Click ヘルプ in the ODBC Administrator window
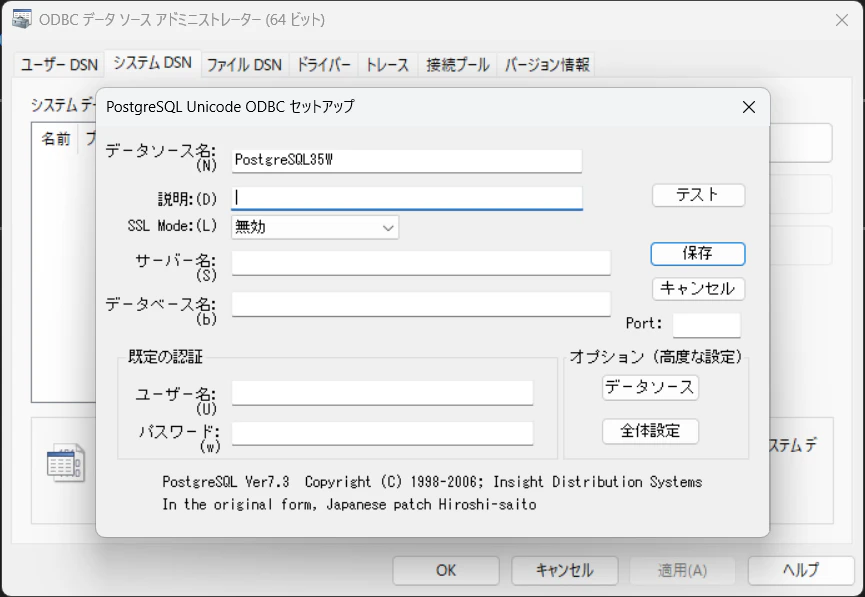Image resolution: width=865 pixels, height=597 pixels. (801, 570)
